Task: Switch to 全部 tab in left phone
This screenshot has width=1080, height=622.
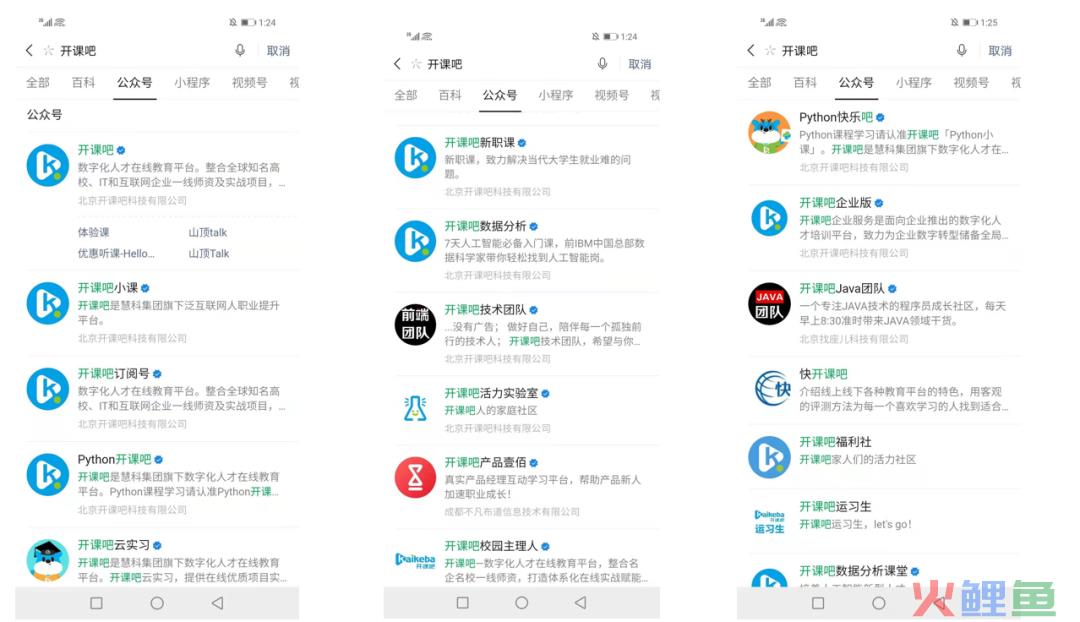Action: [38, 83]
